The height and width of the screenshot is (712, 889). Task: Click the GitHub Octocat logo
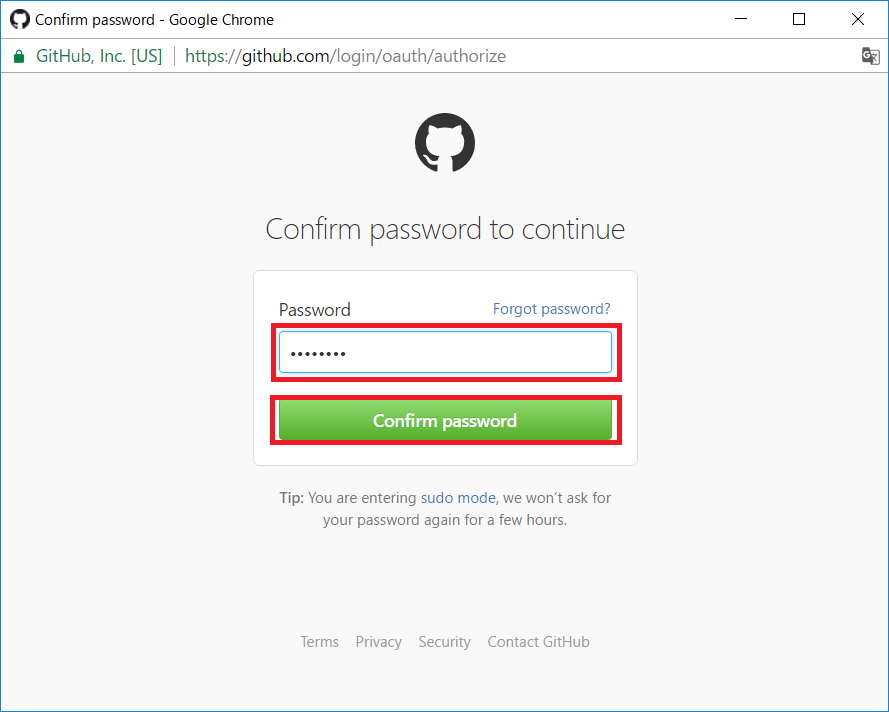point(445,142)
